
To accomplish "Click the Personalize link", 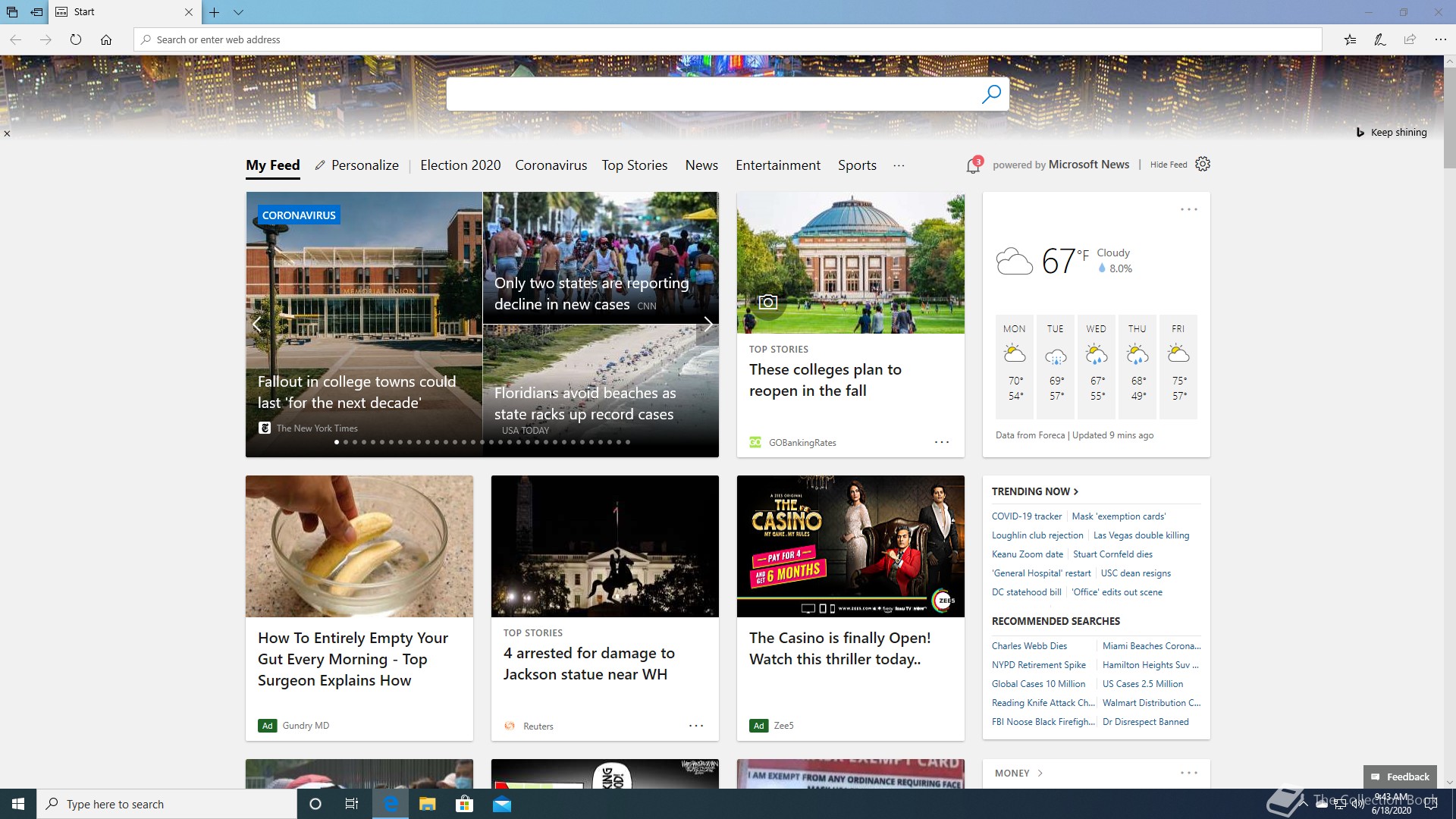I will pos(357,165).
